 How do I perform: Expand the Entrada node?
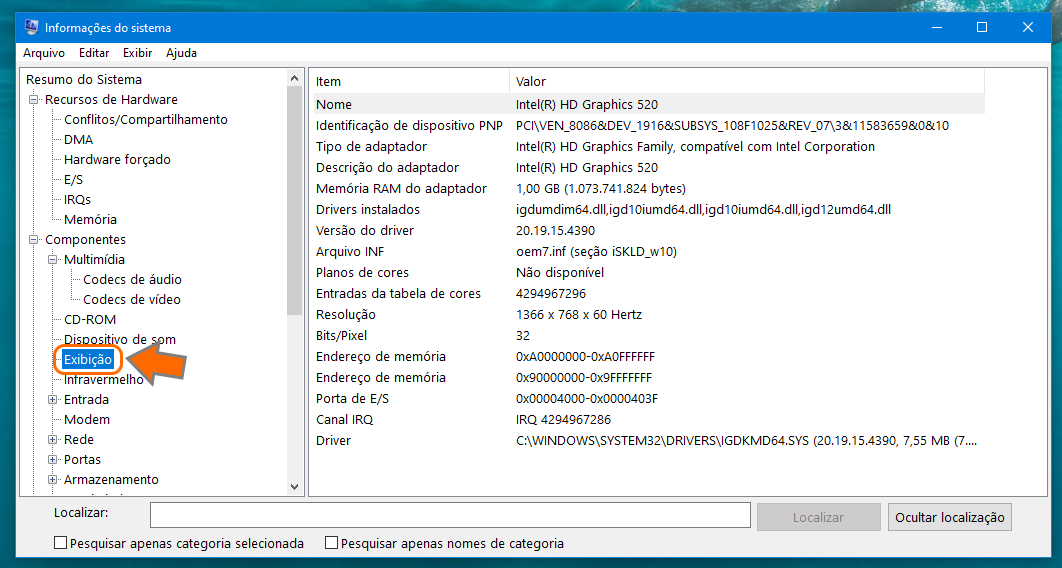coord(52,399)
